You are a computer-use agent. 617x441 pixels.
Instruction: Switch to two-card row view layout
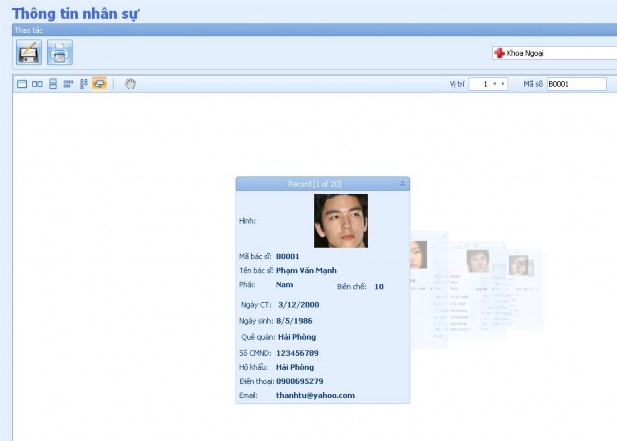37,84
